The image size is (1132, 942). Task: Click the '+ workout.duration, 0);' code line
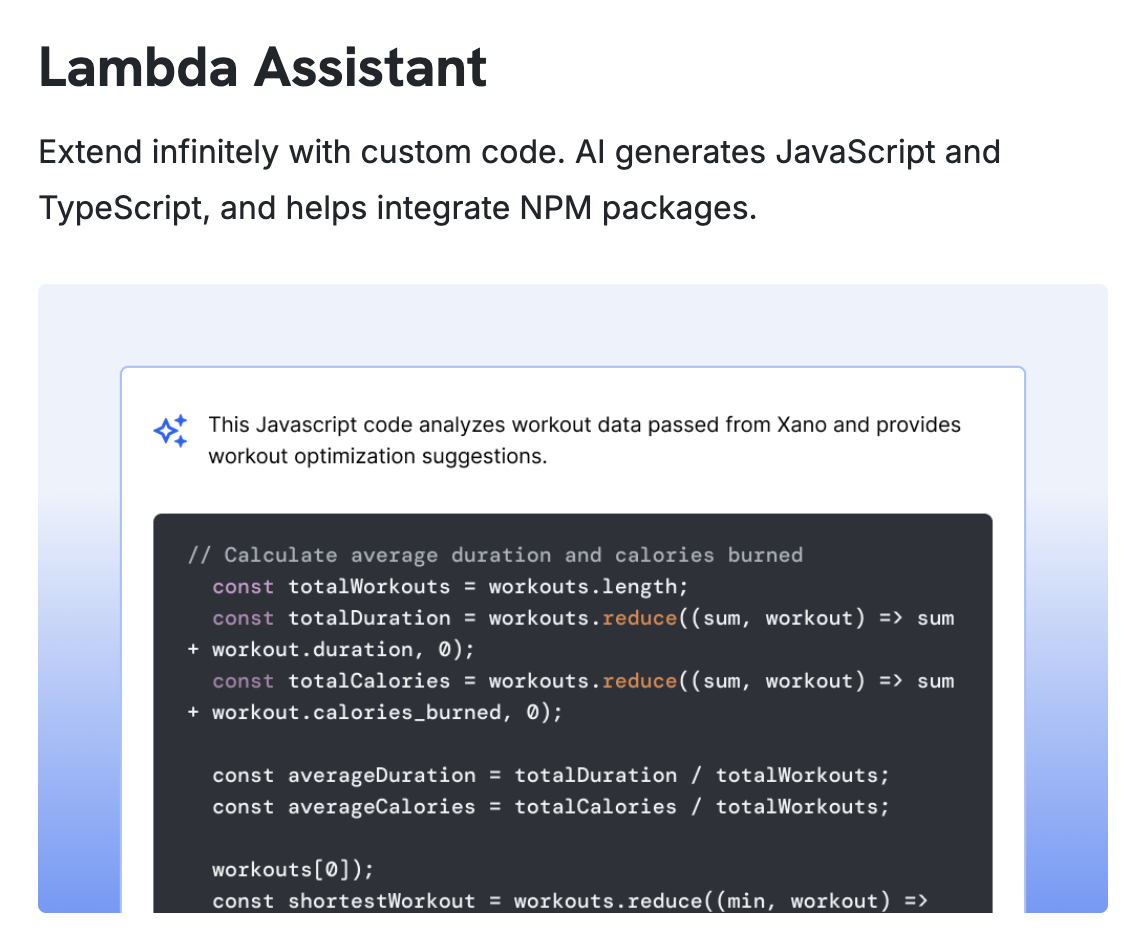[330, 650]
